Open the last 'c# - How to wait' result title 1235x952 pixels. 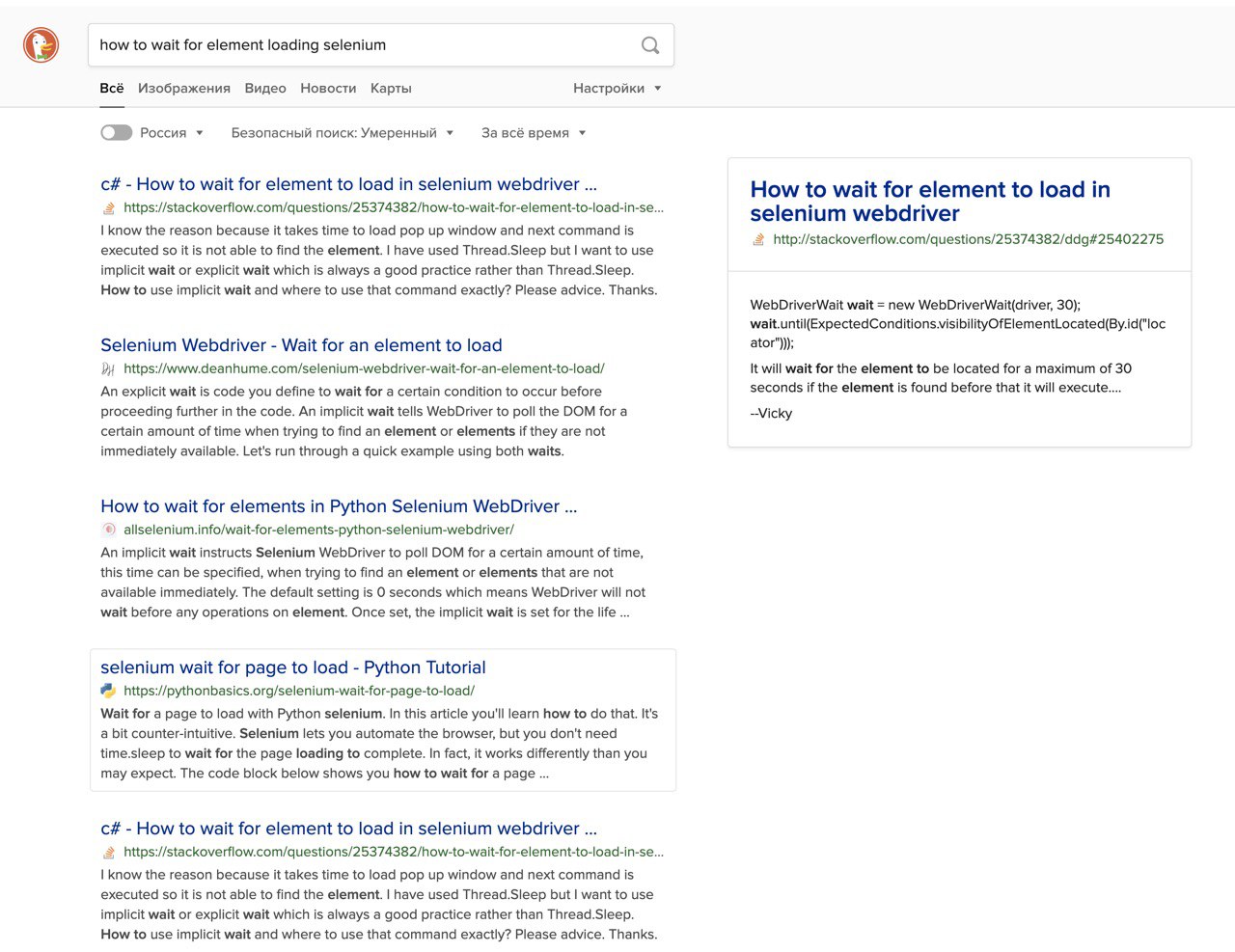pyautogui.click(x=349, y=829)
